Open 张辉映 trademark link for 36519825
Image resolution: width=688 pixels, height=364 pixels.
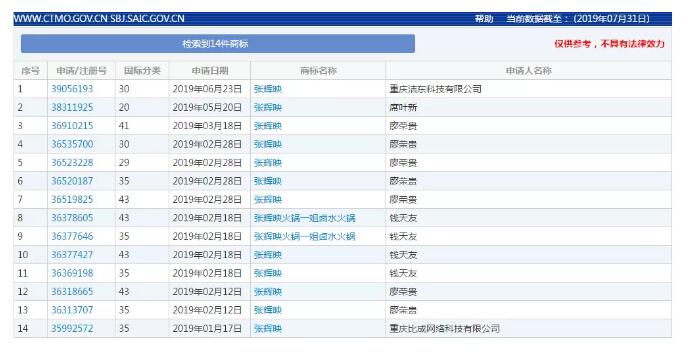tap(268, 200)
